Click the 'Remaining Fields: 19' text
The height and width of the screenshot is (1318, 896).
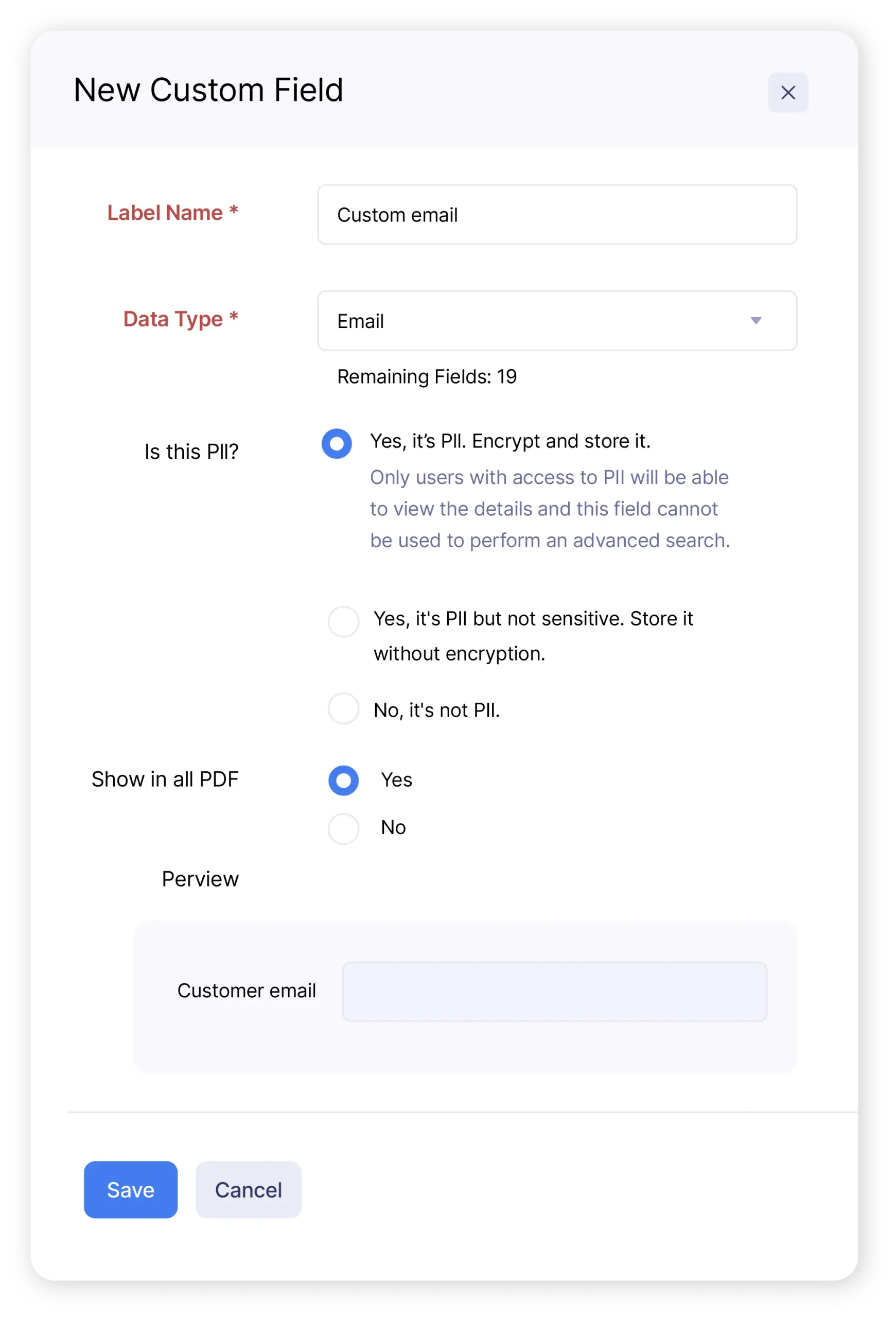(427, 376)
